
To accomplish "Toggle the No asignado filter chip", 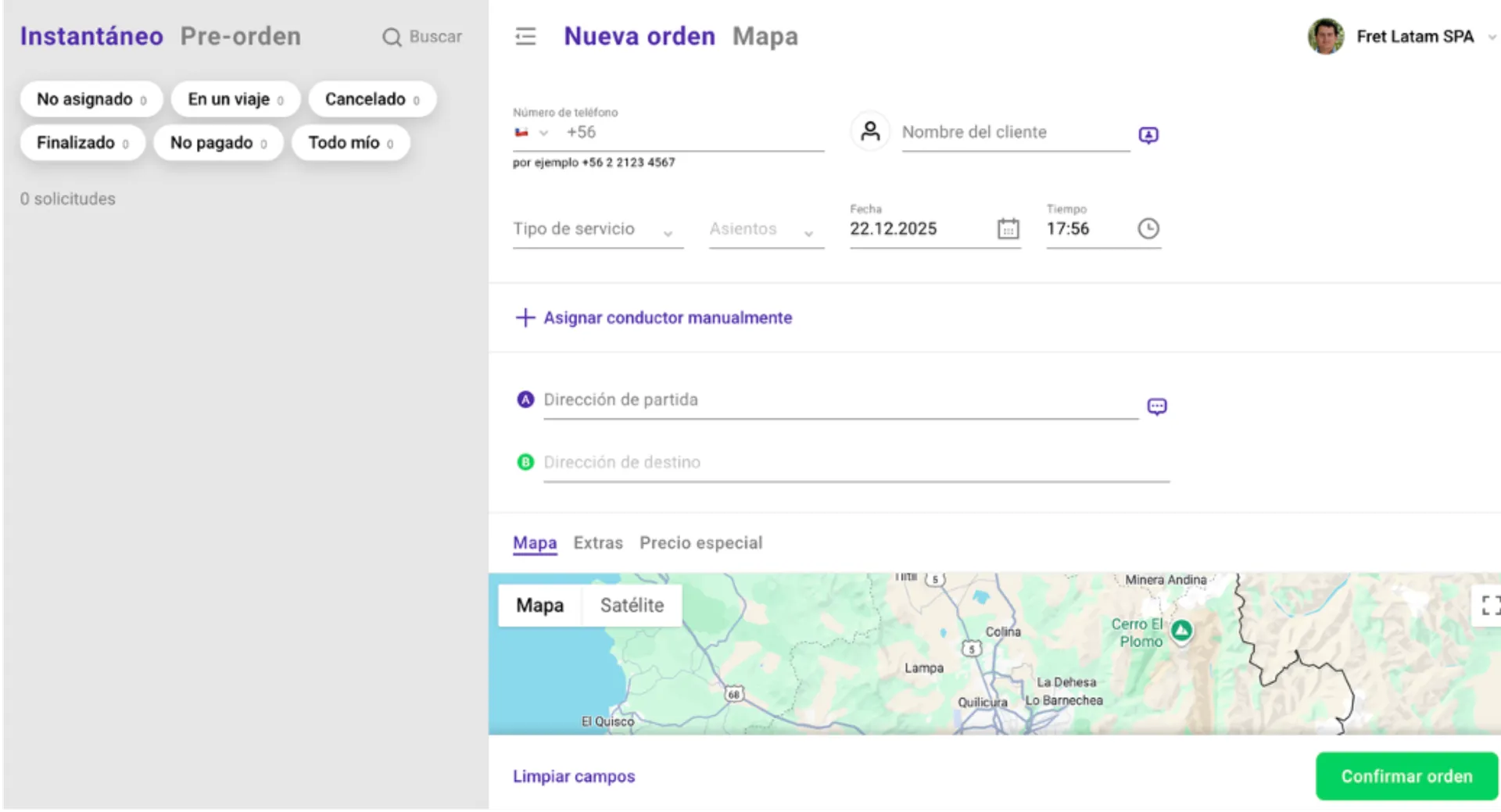I will [91, 99].
